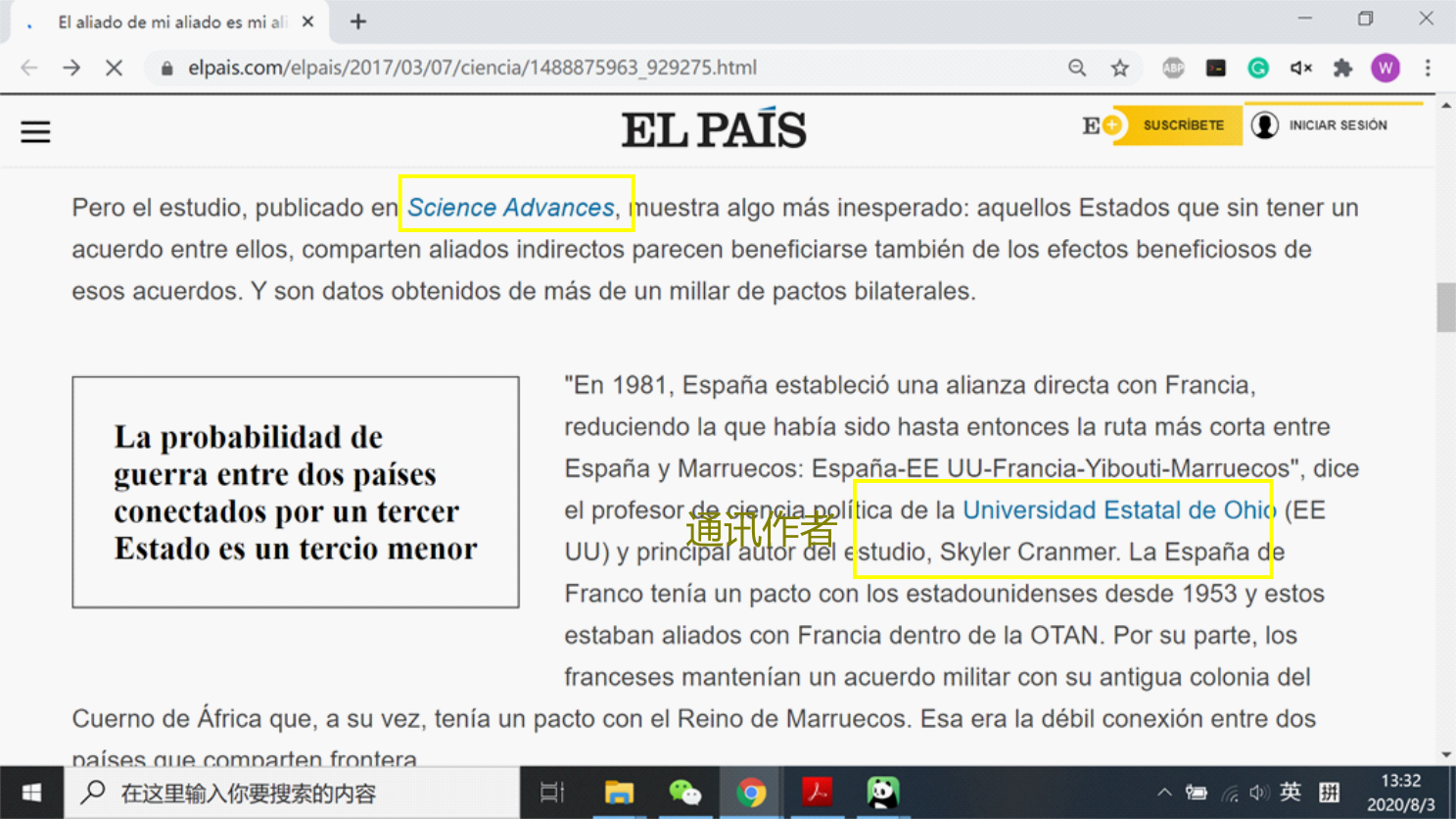Open WeChat from the taskbar
Viewport: 1456px width, 819px height.
(684, 793)
